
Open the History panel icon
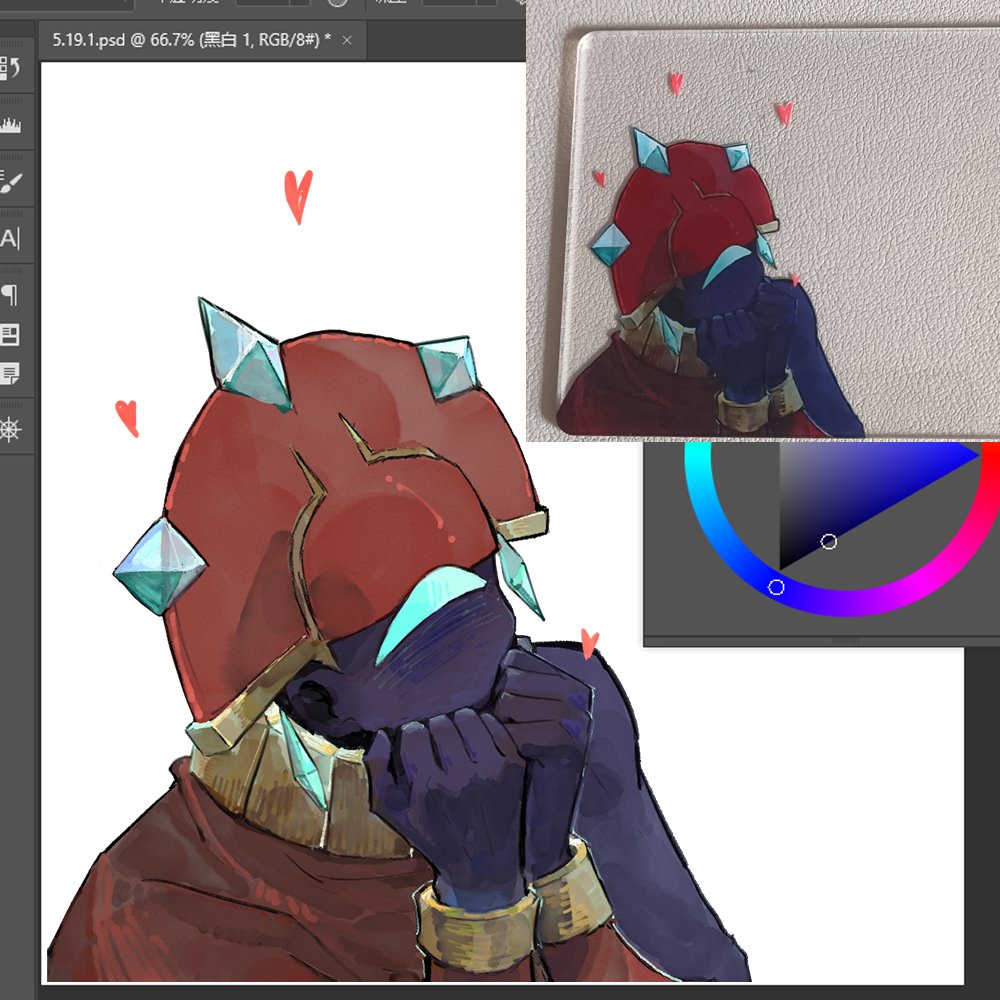(10, 68)
